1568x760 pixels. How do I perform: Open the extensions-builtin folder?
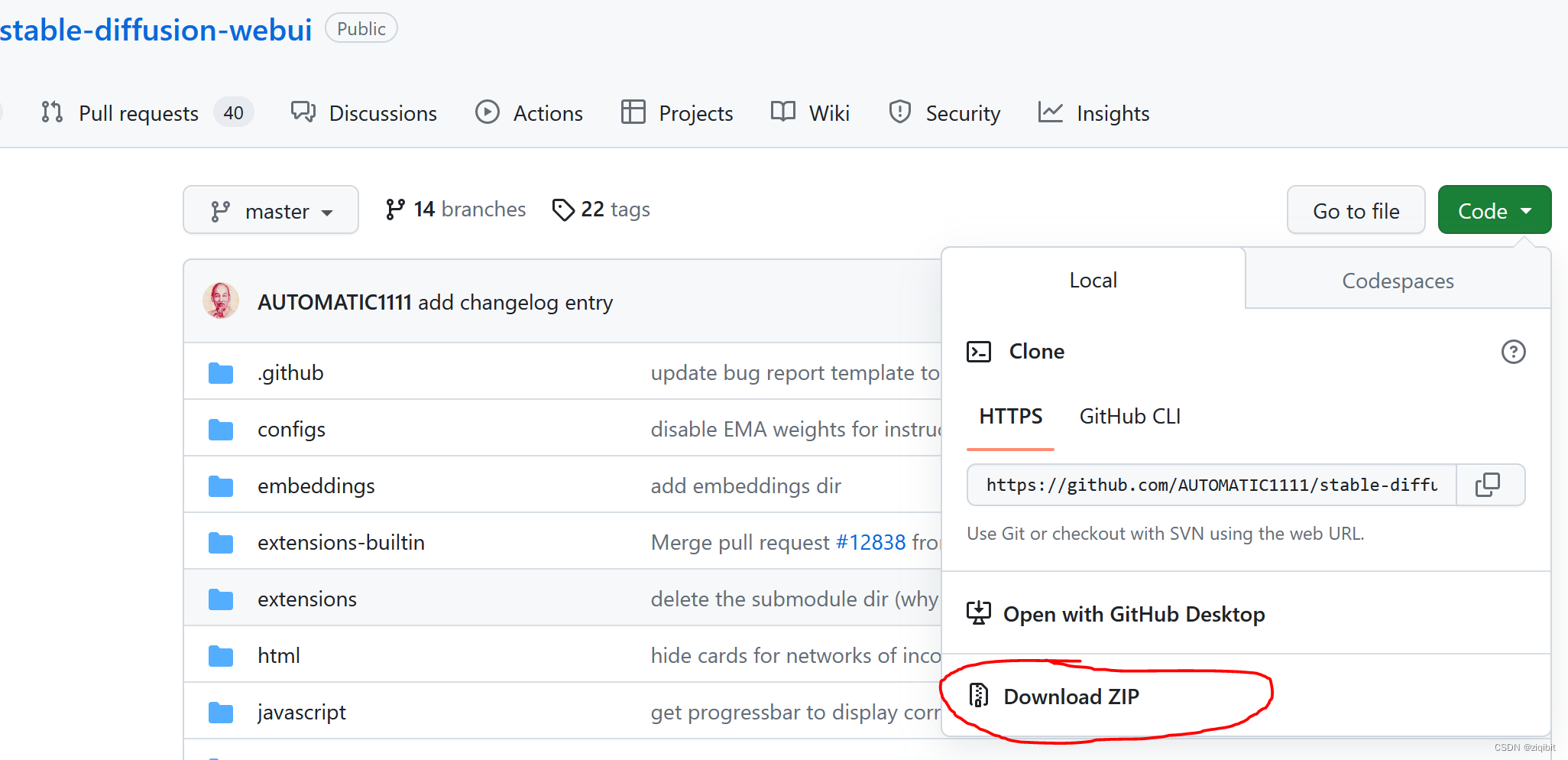(341, 542)
